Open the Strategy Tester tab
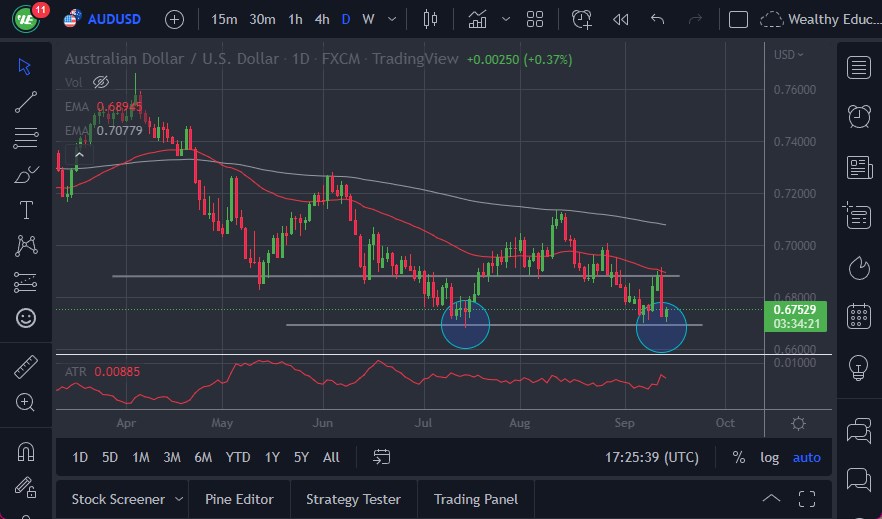This screenshot has height=519, width=882. 353,499
